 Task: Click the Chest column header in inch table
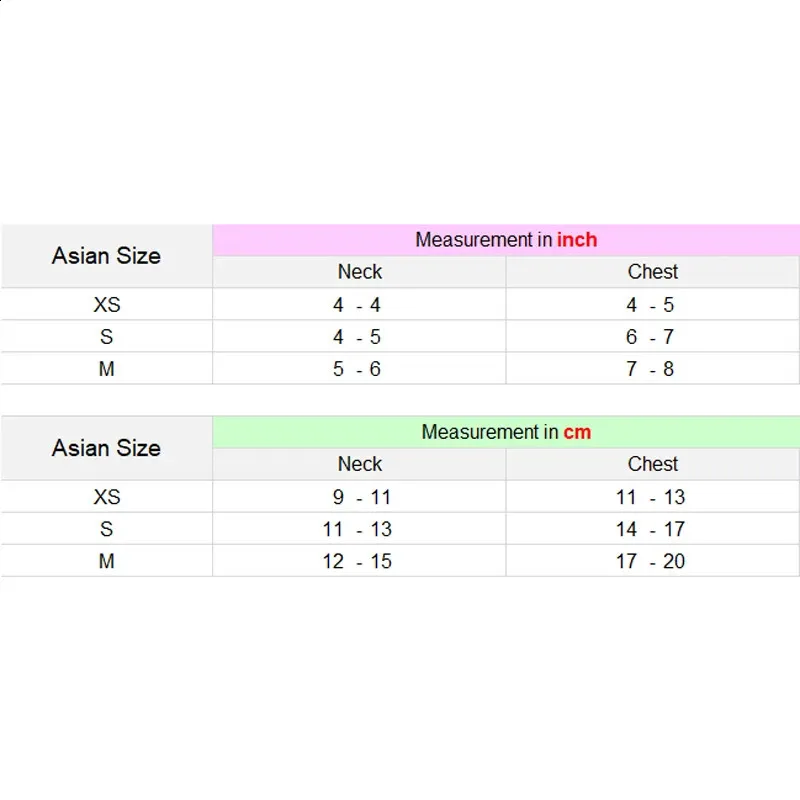(653, 271)
